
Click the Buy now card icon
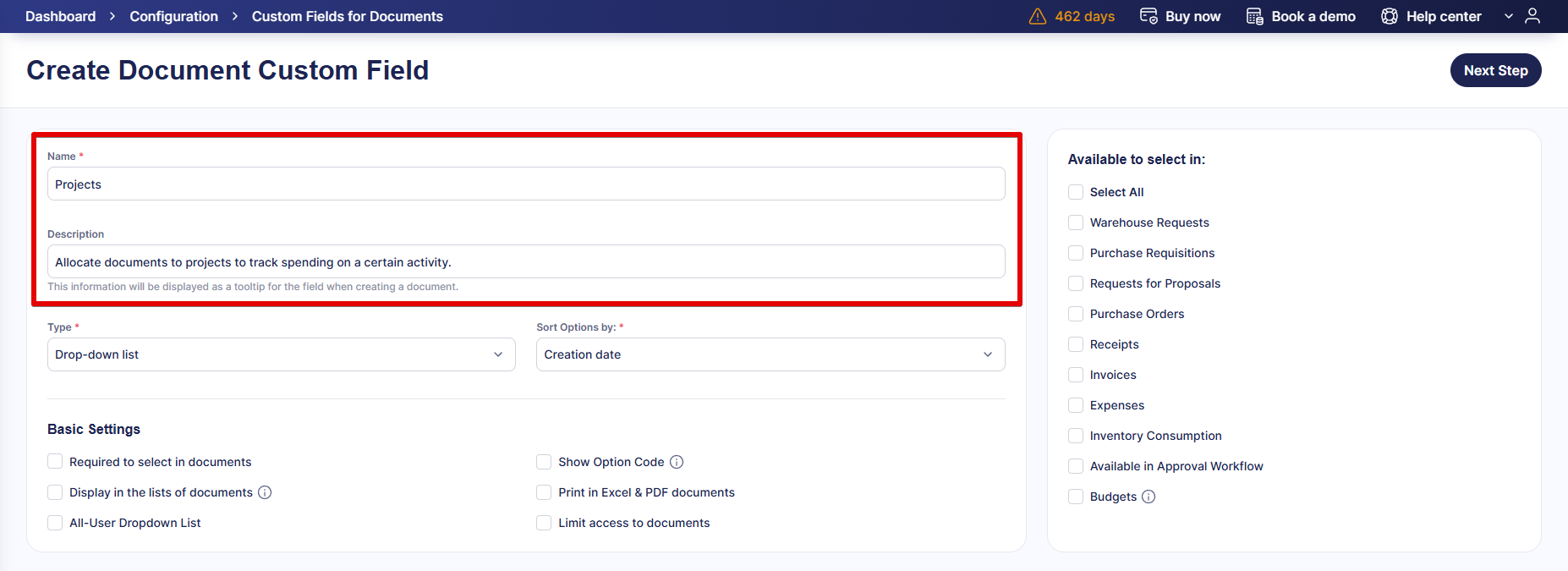(x=1149, y=16)
